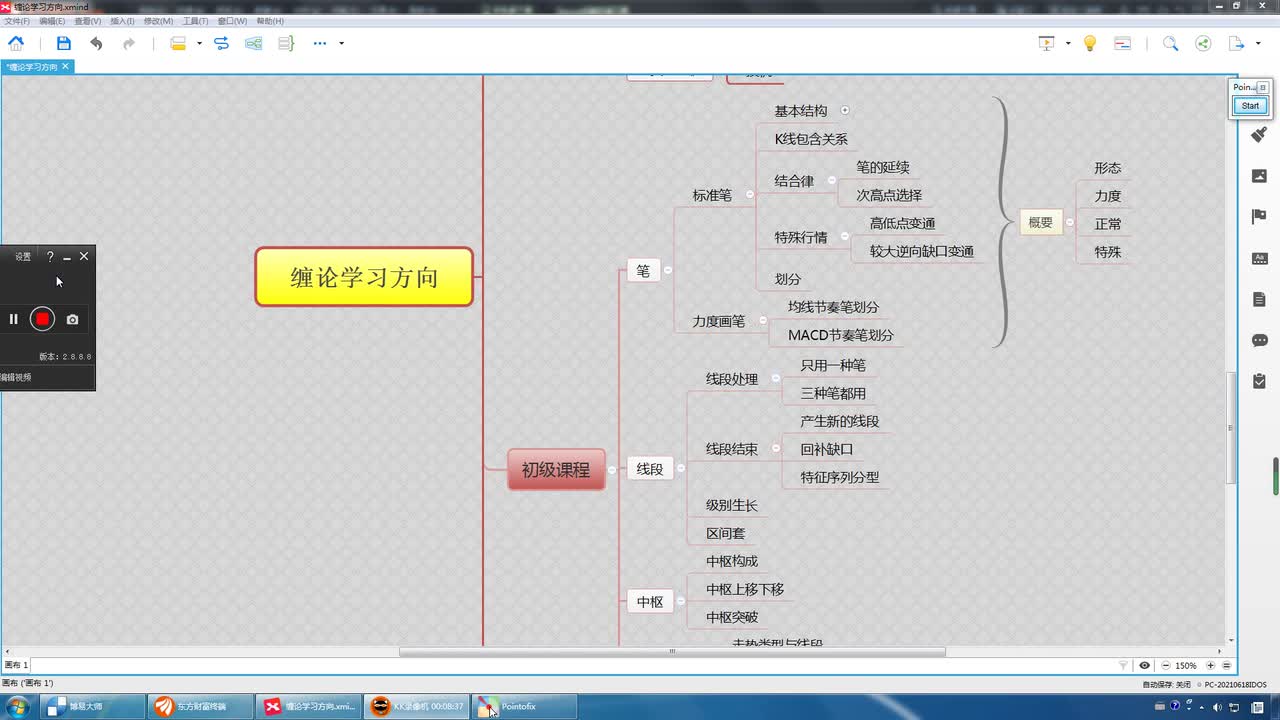
Task: Collapse the 线段处理 branch
Action: pyautogui.click(x=776, y=379)
